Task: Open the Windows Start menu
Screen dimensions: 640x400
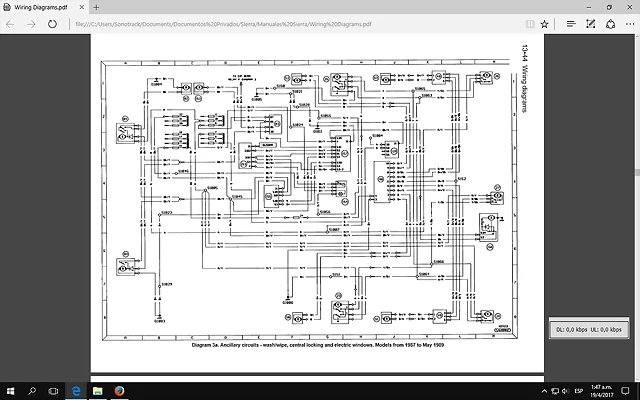Action: 10,391
